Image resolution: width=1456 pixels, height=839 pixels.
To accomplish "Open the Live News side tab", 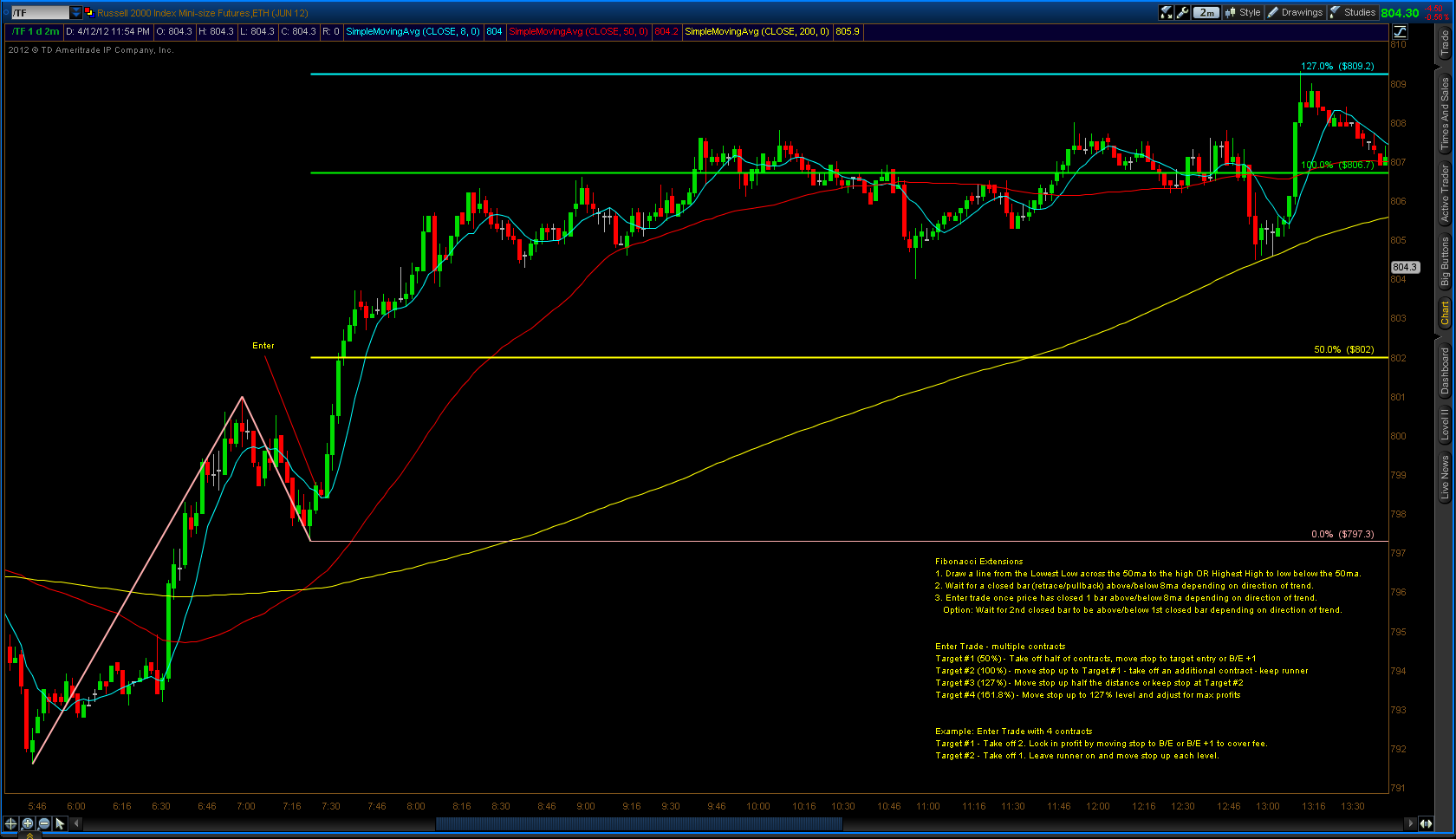I will (x=1445, y=477).
